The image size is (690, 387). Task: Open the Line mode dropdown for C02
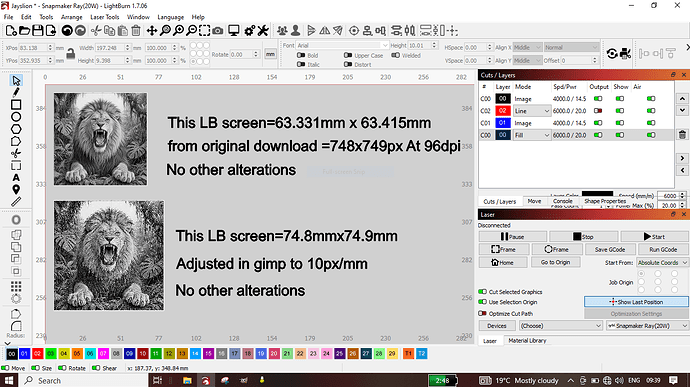(532, 111)
